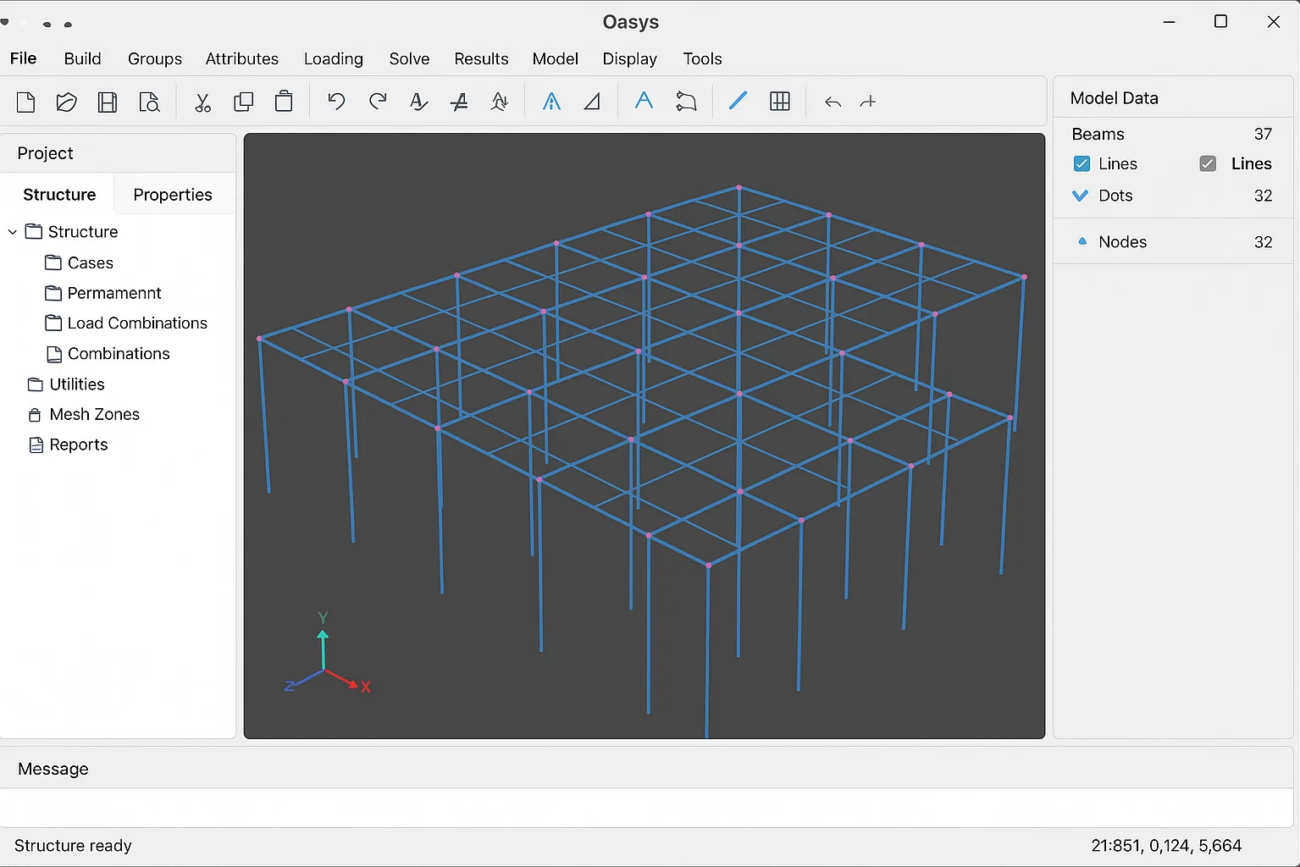
Task: Toggle the Dots blue checkmark
Action: click(1080, 196)
